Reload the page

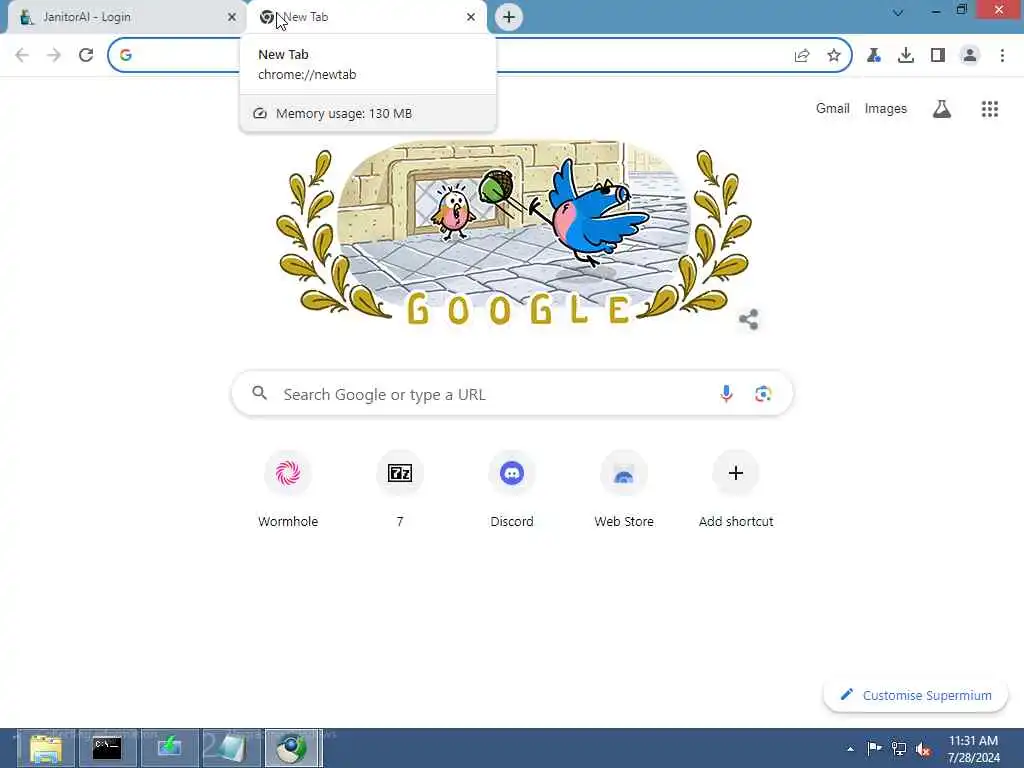pyautogui.click(x=86, y=55)
